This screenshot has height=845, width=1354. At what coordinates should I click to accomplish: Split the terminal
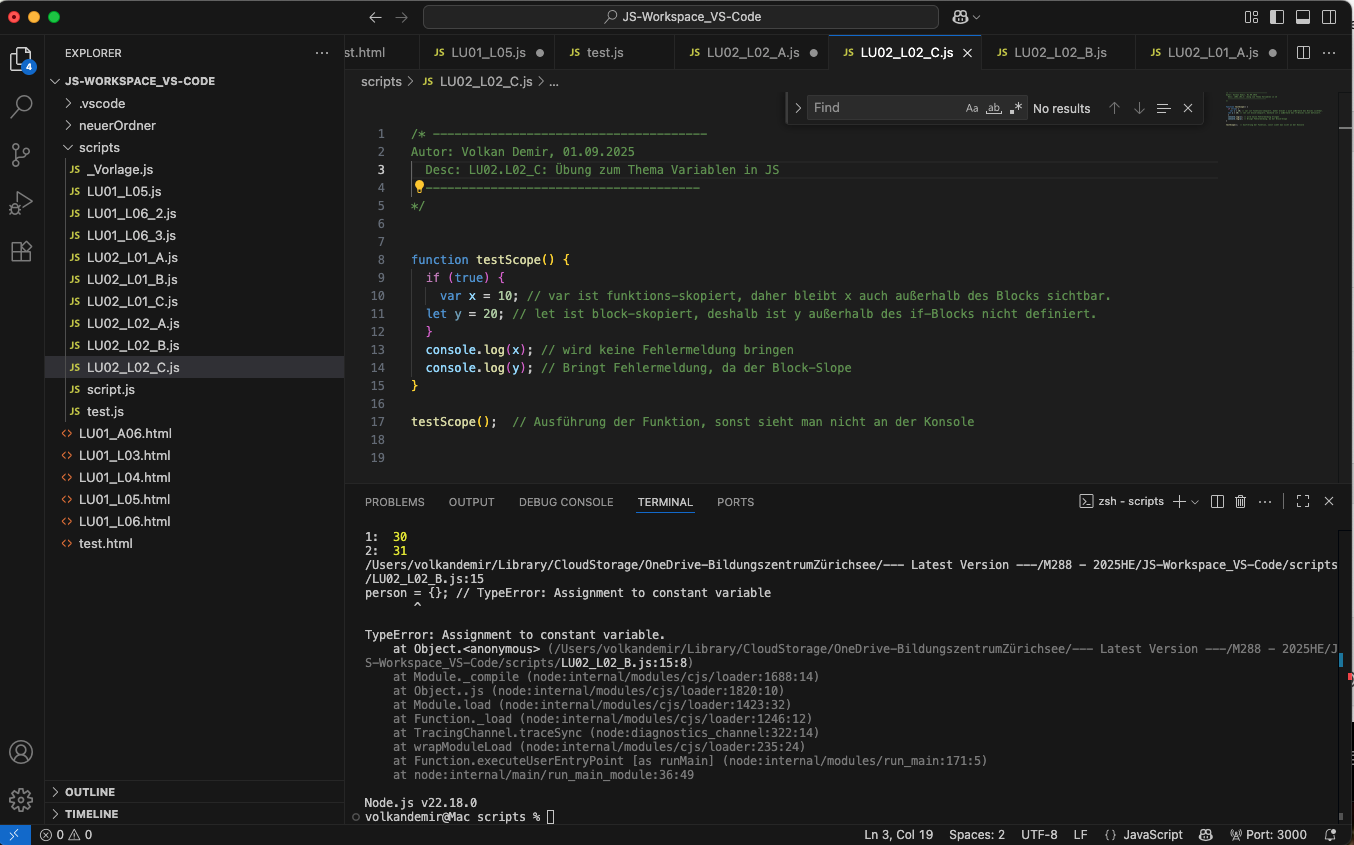pos(1217,501)
